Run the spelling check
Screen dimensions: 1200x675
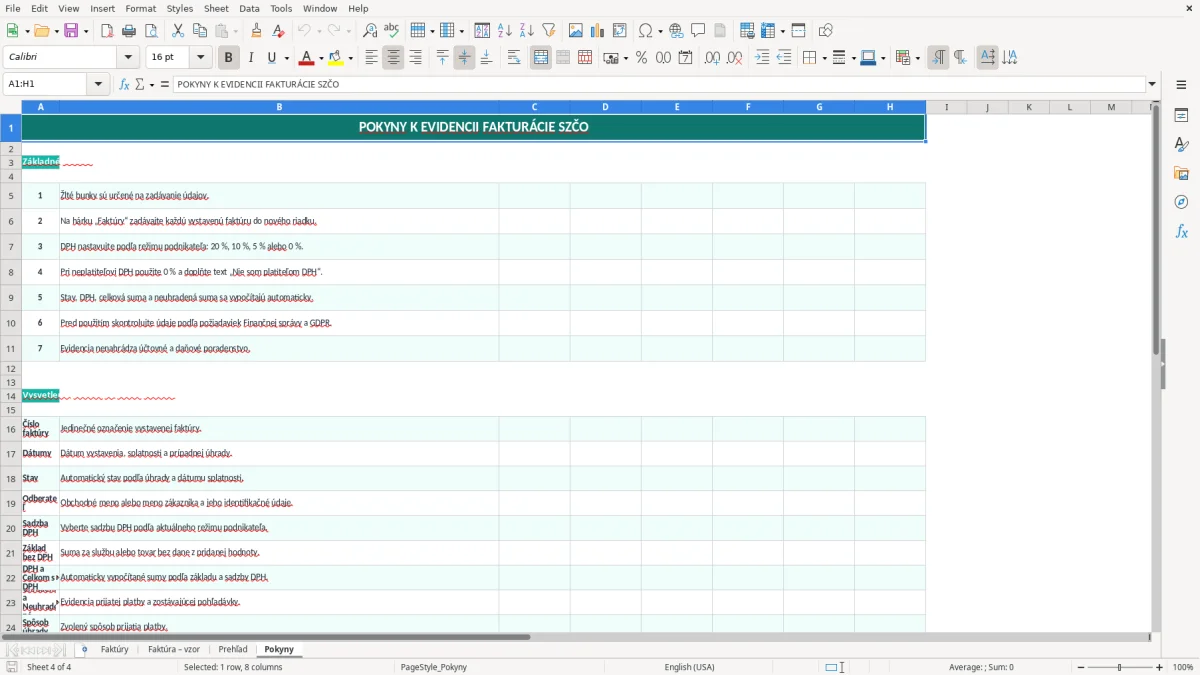392,31
